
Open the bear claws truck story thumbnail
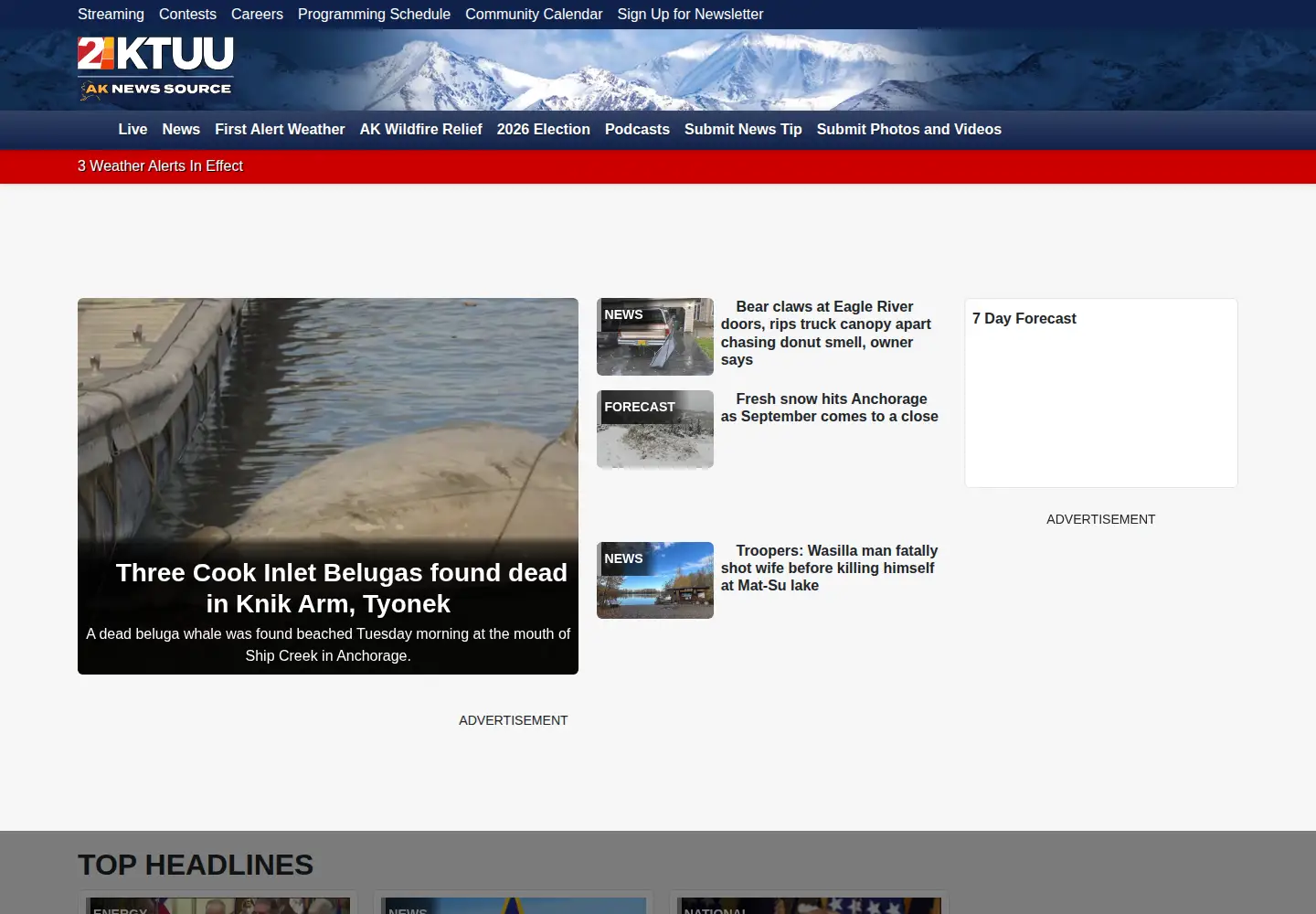[x=655, y=336]
